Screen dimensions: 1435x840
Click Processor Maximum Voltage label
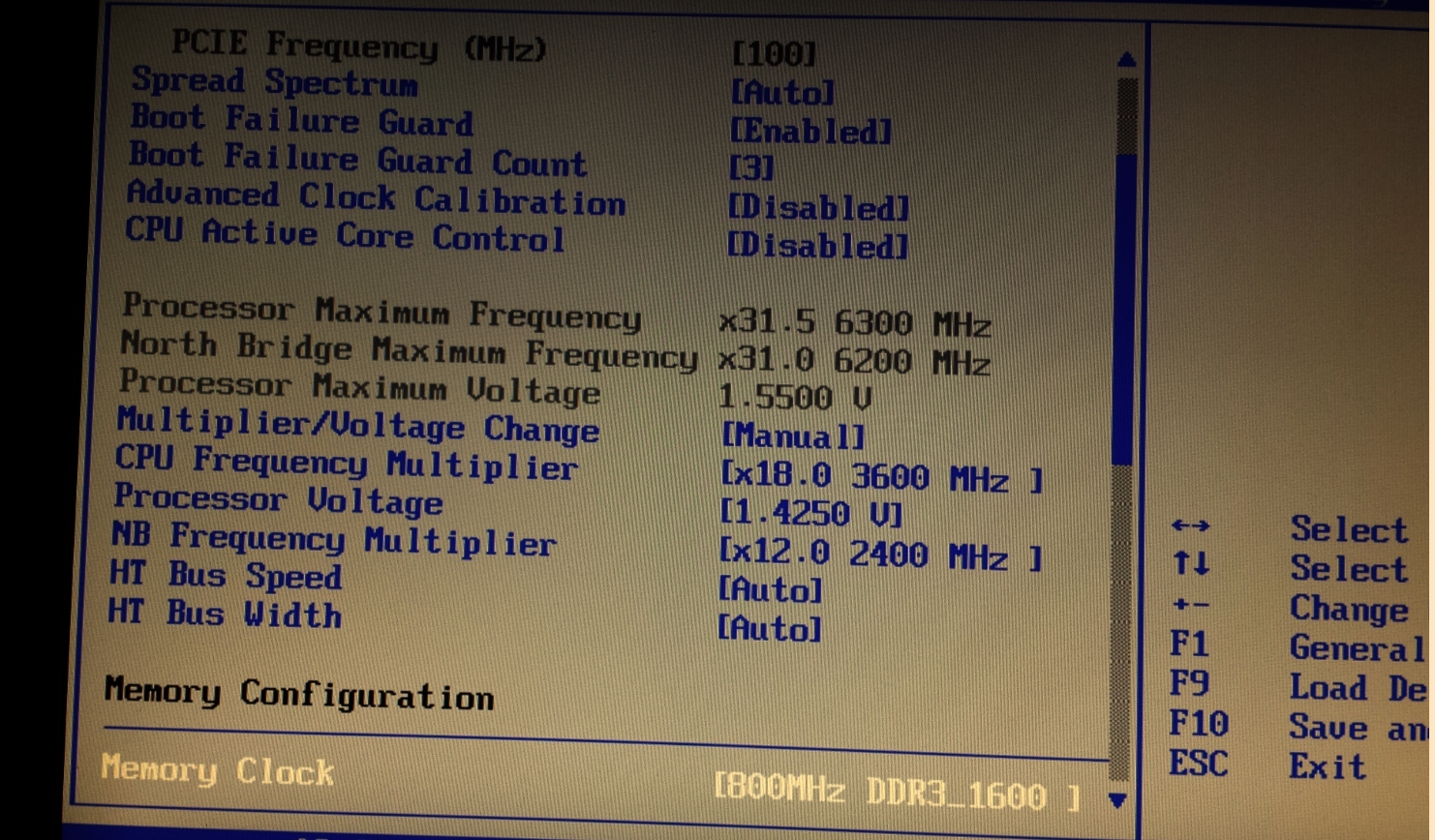359,387
